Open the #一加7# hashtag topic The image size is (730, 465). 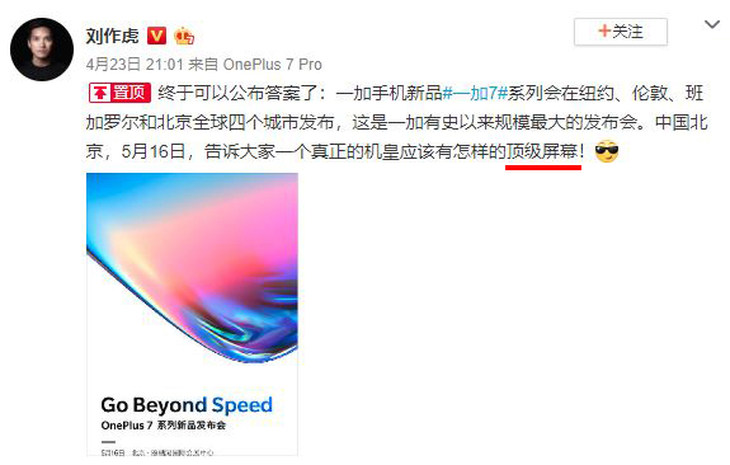[x=474, y=94]
